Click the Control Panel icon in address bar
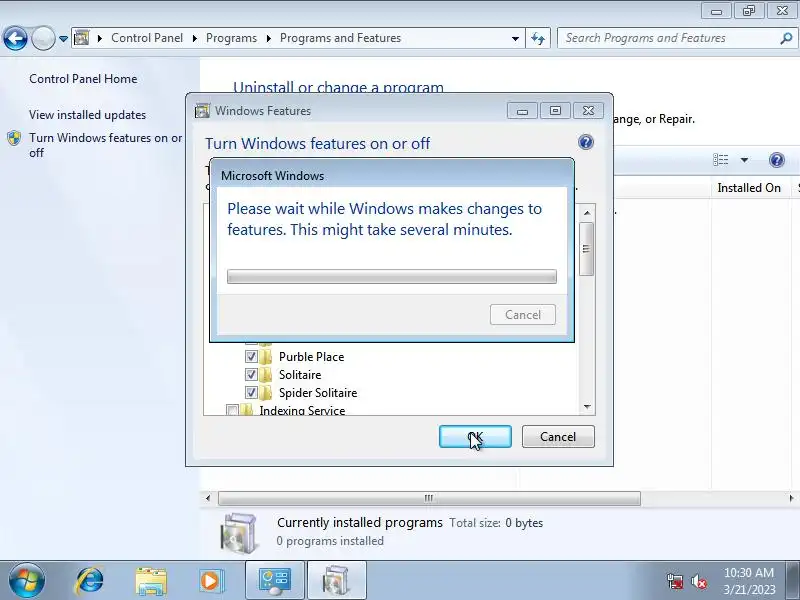The image size is (800, 600). coord(81,38)
